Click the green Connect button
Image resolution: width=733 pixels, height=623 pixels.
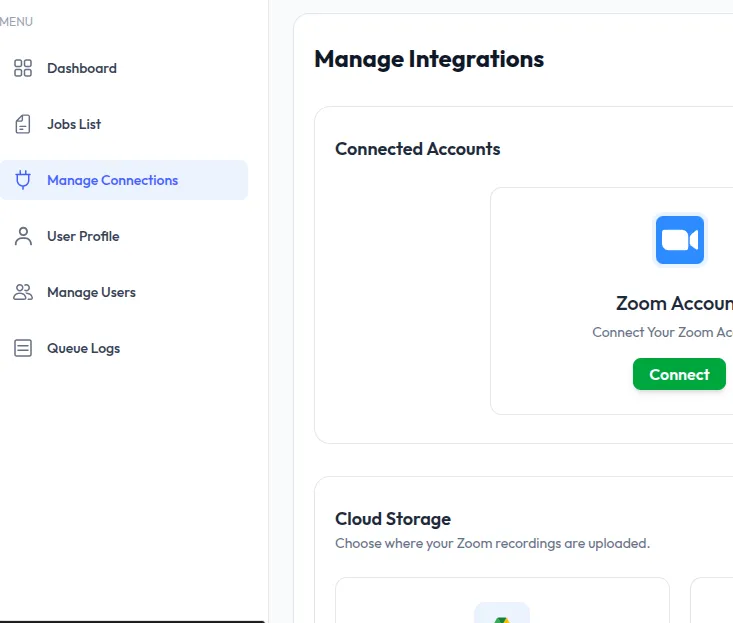point(679,374)
